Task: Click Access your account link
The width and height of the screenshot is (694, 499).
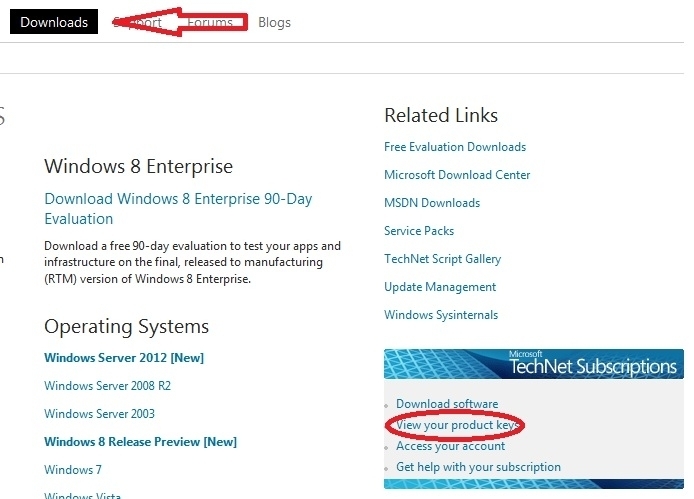Action: (450, 446)
